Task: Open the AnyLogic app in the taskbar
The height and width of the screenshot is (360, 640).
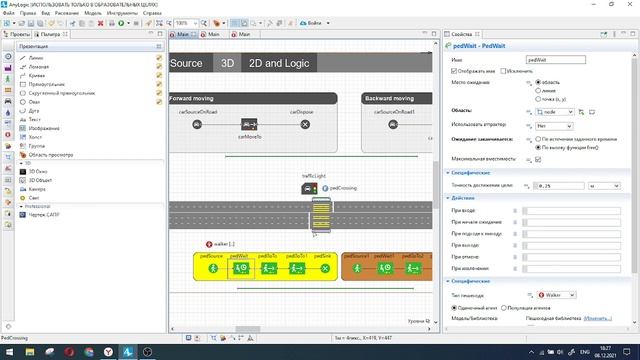Action: point(128,352)
